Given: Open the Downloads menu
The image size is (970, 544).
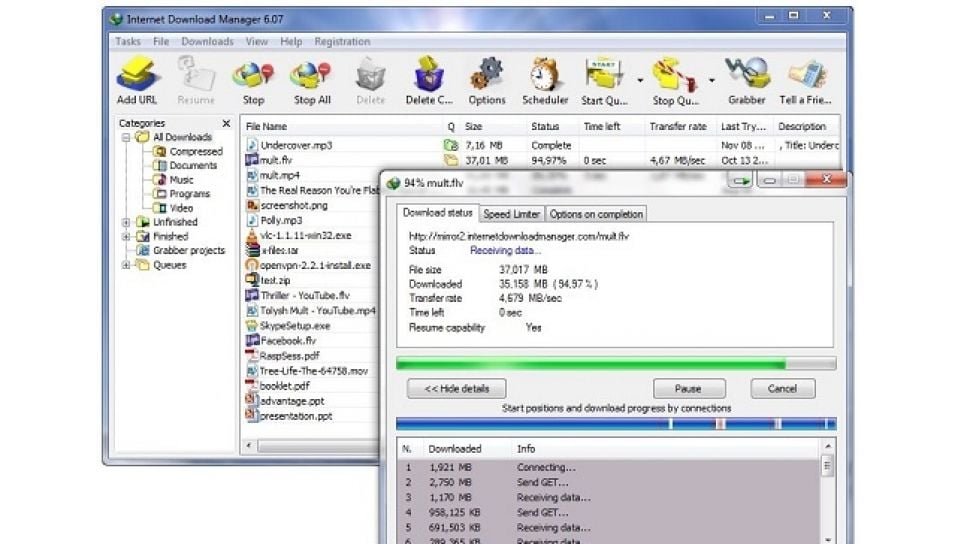Looking at the screenshot, I should pos(207,41).
